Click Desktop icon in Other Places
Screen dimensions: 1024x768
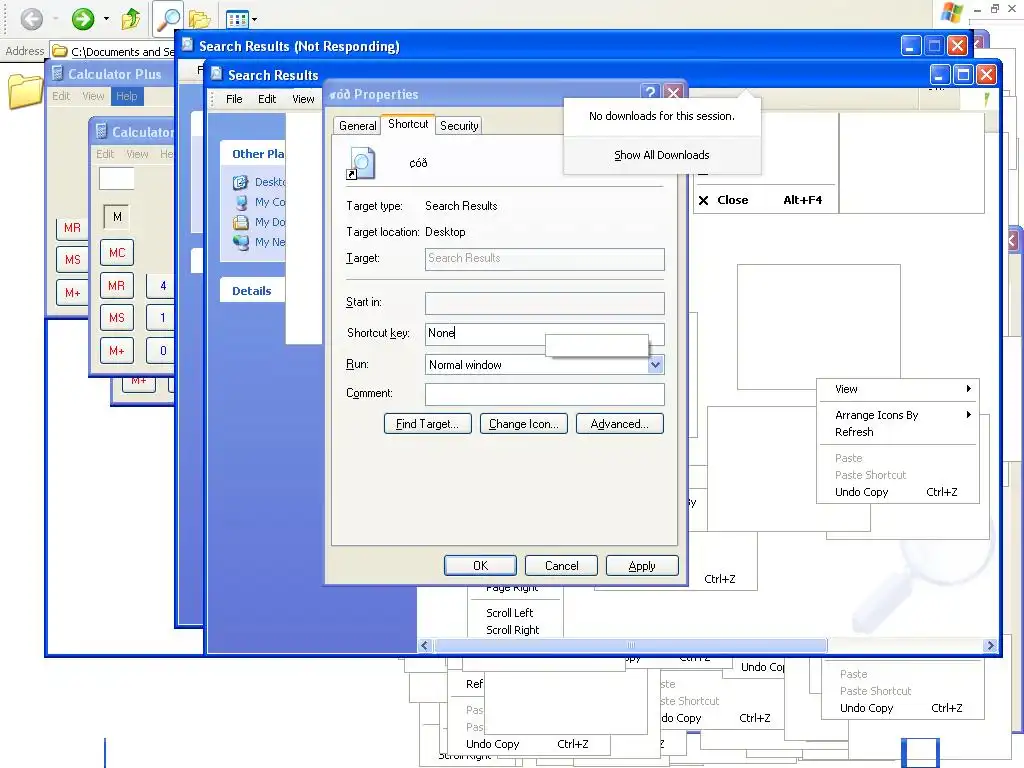click(240, 182)
